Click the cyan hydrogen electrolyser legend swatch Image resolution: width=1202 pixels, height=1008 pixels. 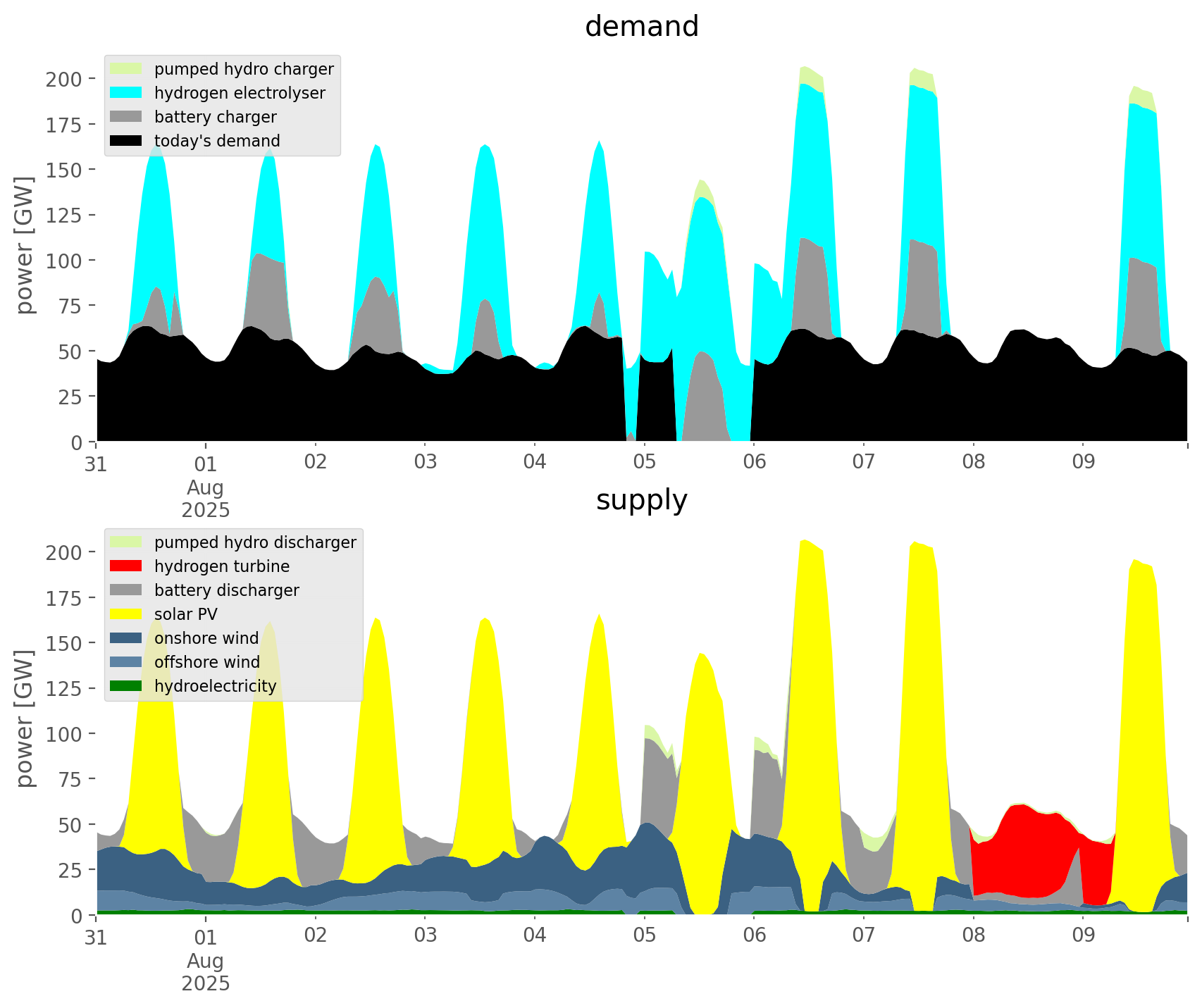click(x=126, y=93)
